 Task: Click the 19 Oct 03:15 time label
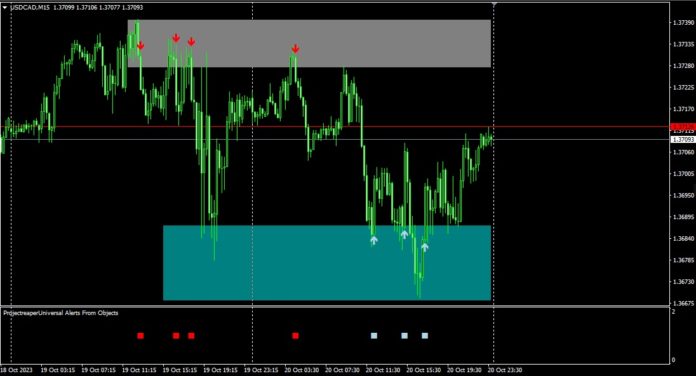click(58, 370)
